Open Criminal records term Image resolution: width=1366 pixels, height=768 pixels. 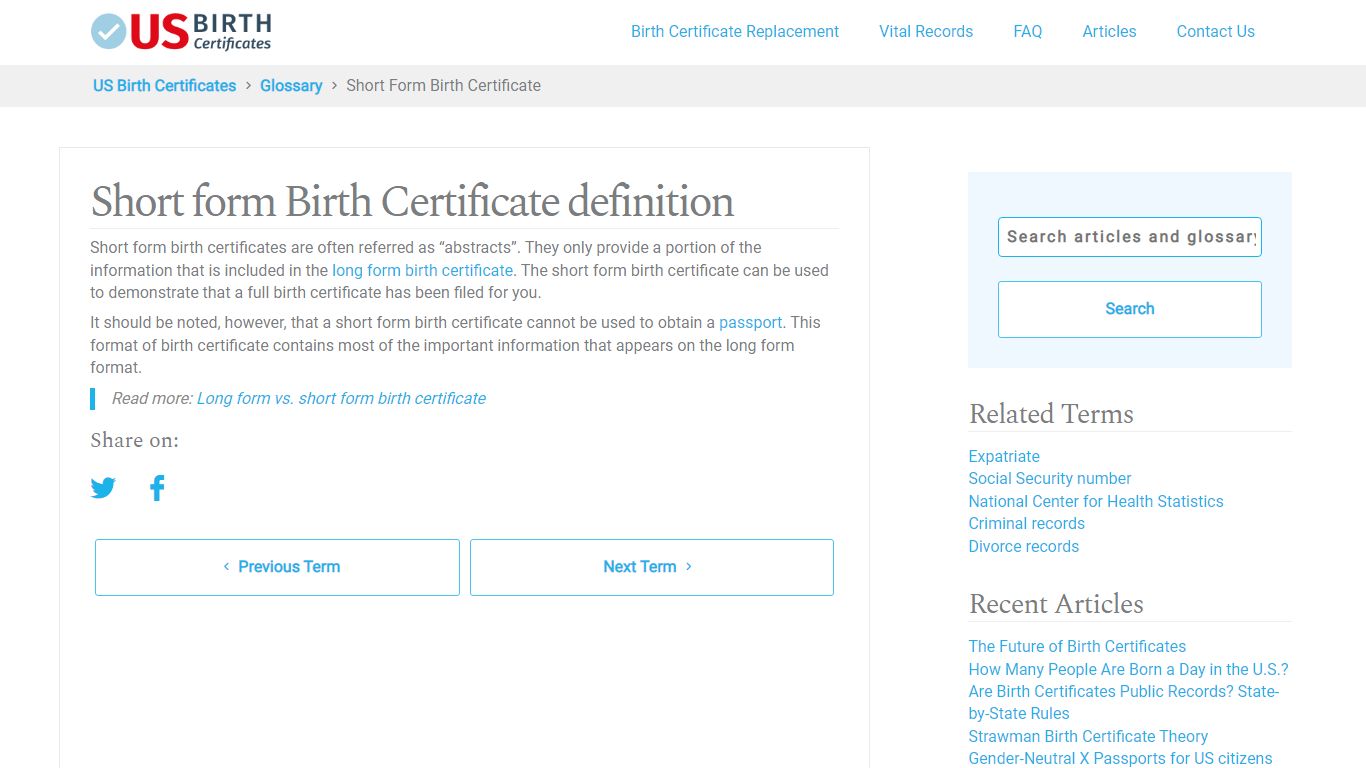click(x=1026, y=523)
